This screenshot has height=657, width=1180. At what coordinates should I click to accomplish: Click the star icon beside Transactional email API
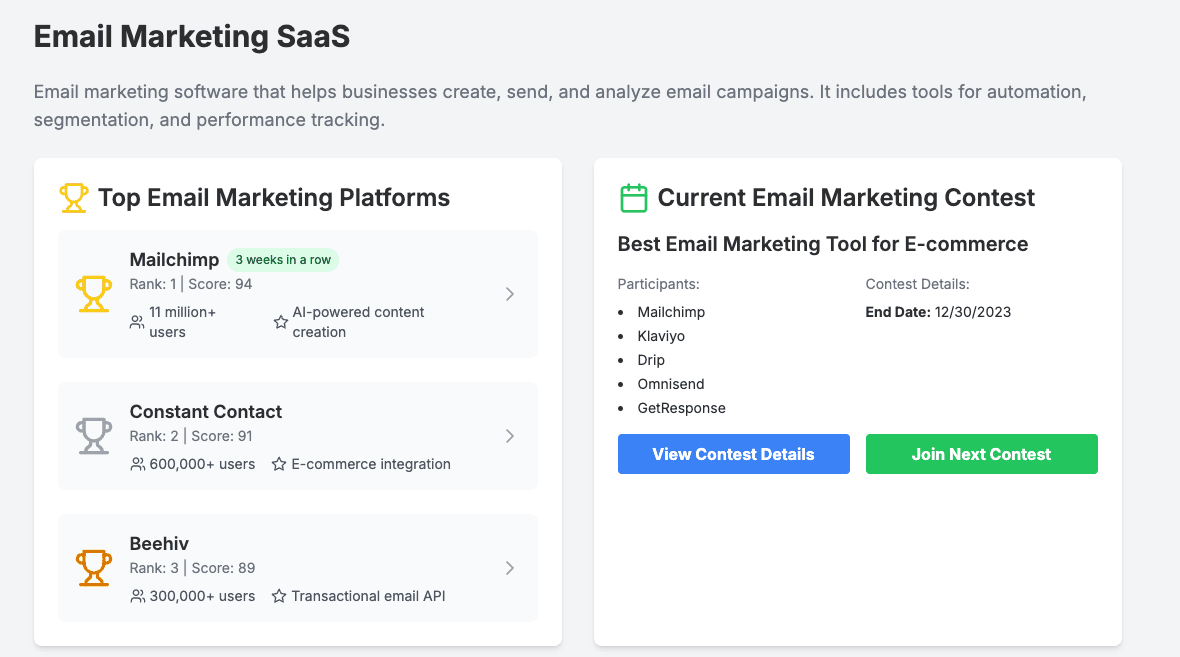coord(278,596)
